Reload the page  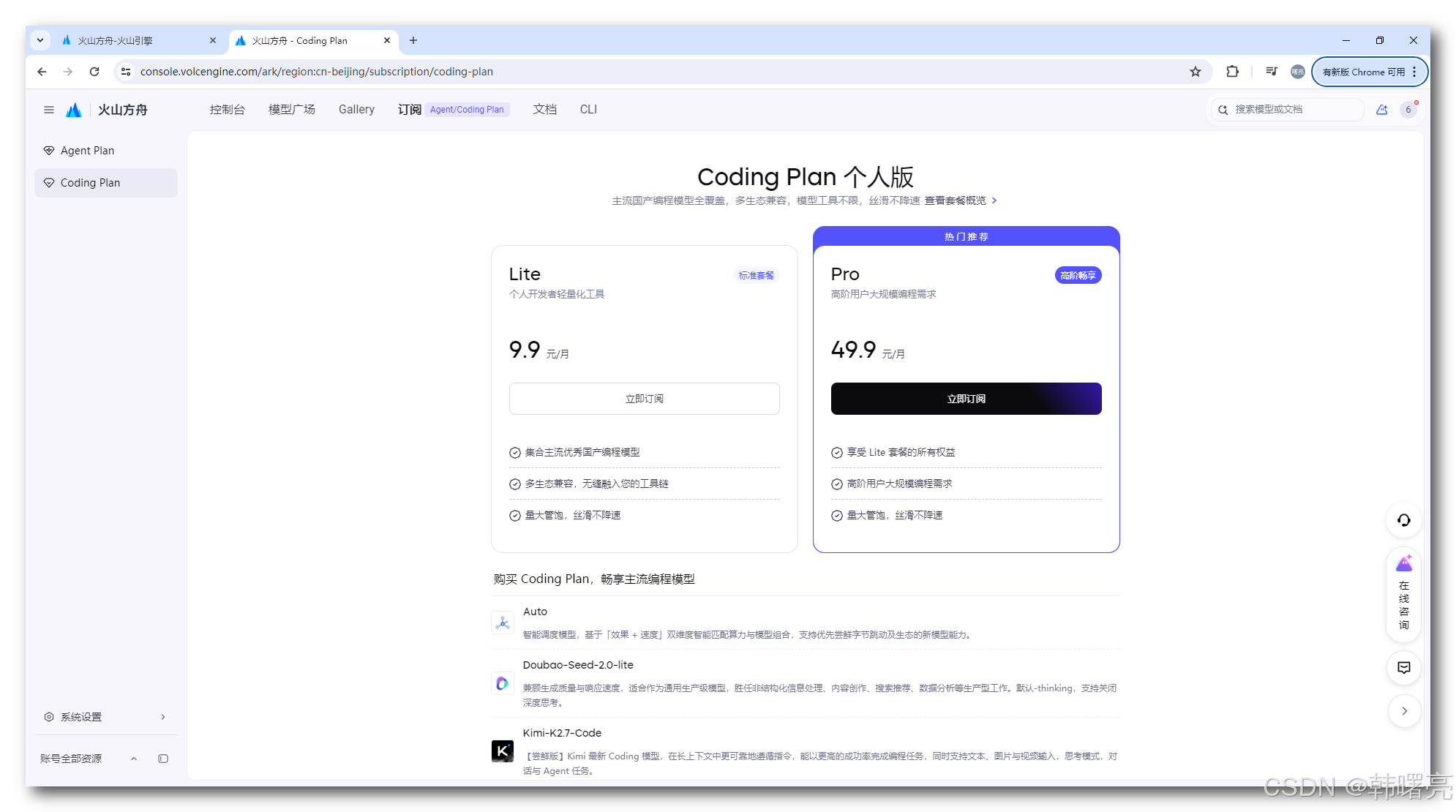pos(94,72)
